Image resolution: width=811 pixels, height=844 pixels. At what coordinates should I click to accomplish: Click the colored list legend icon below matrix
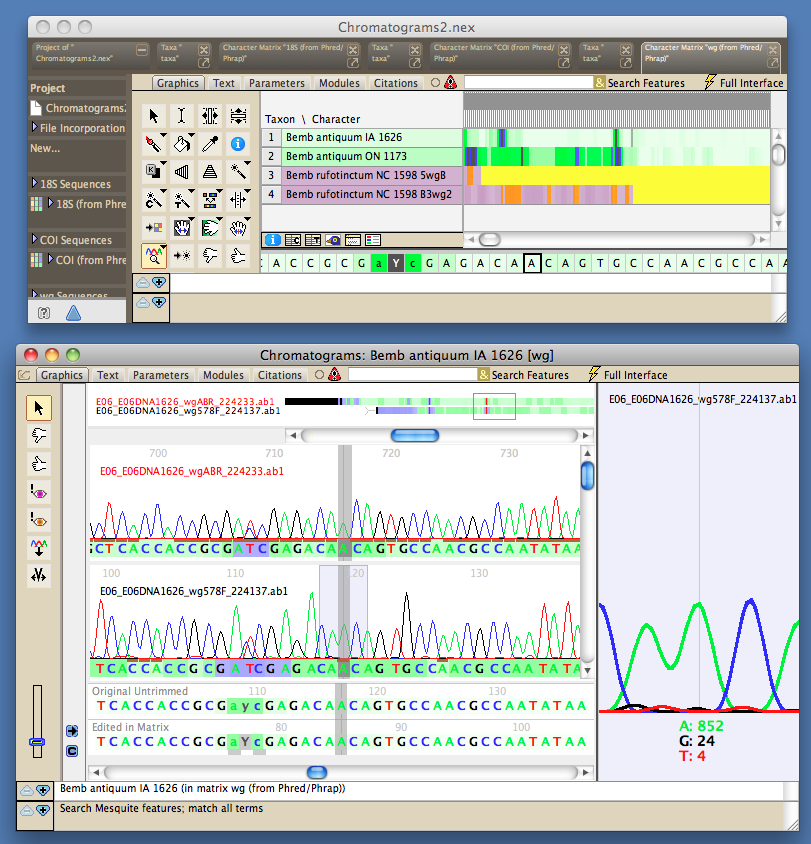click(372, 240)
